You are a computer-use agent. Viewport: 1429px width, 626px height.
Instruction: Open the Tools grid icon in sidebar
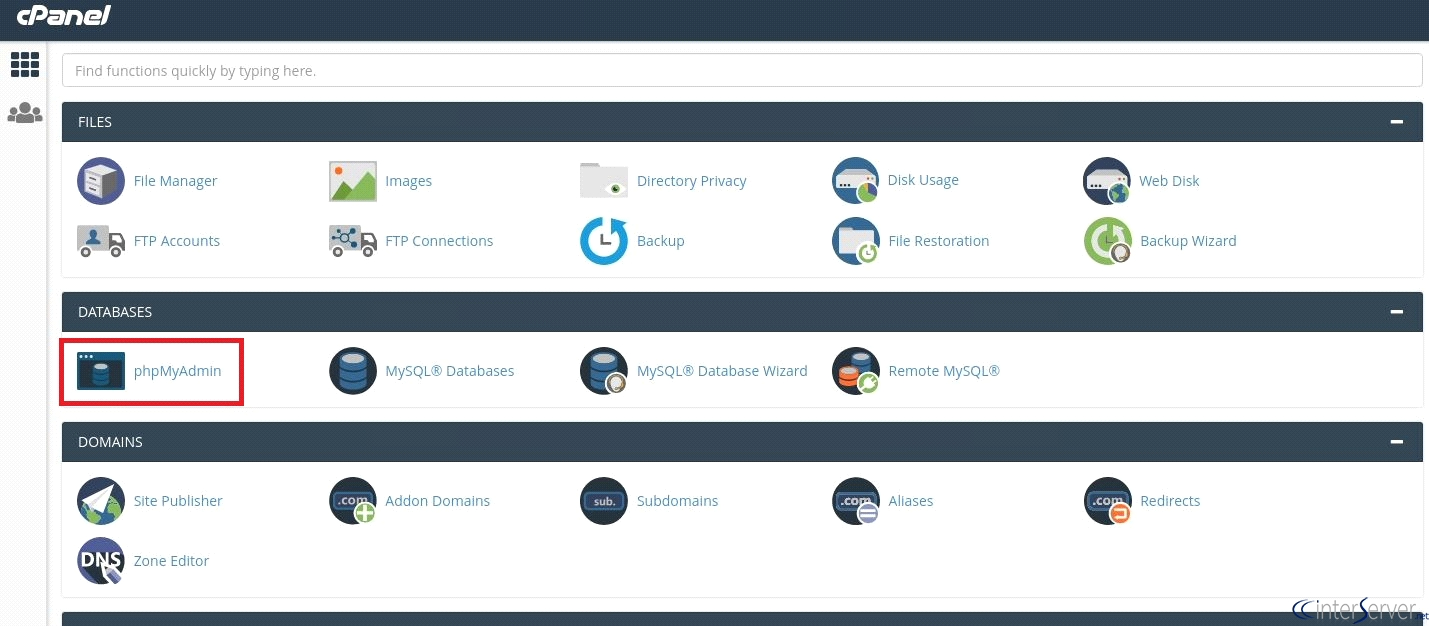pos(24,64)
